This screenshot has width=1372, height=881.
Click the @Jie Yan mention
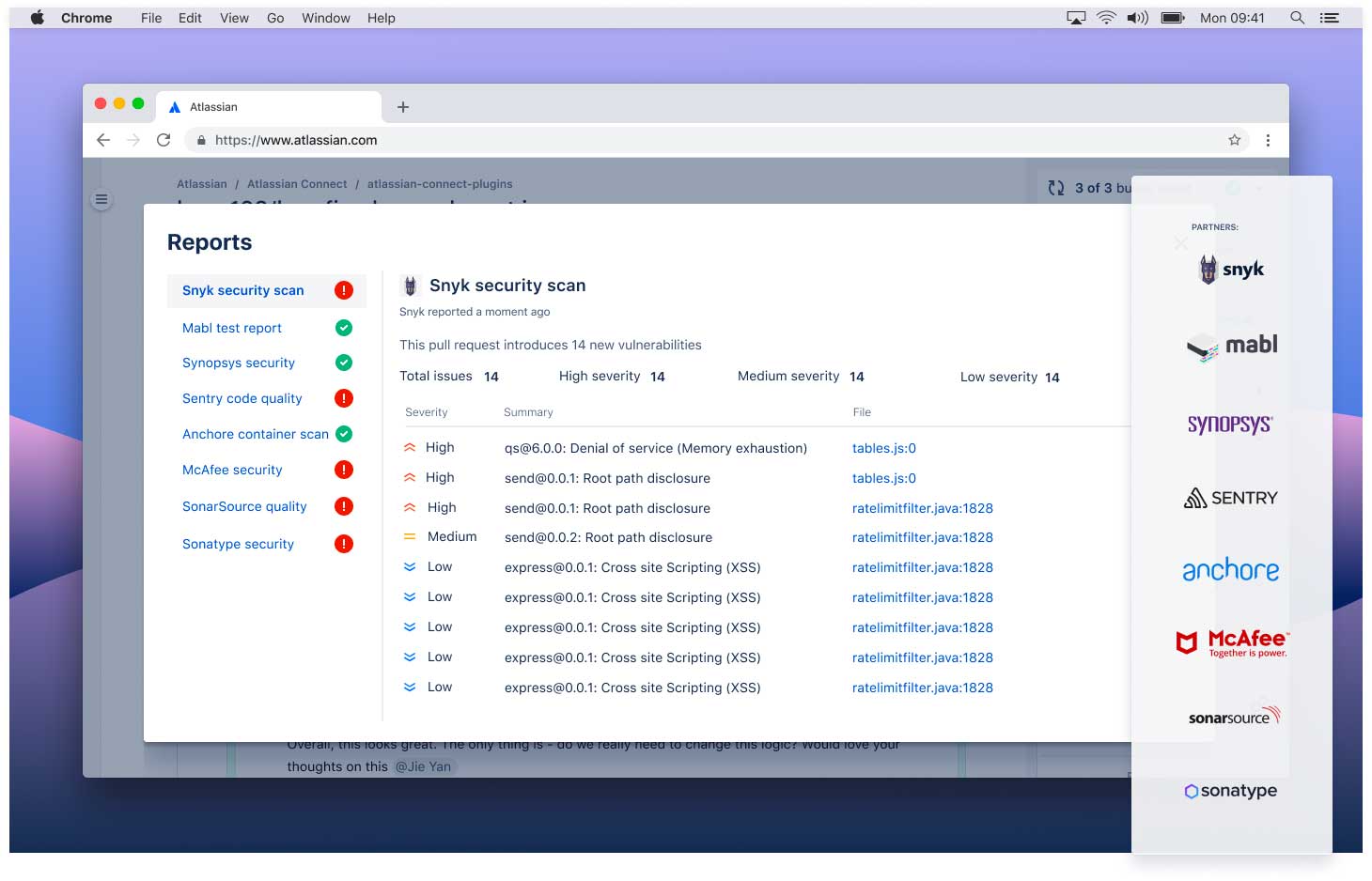[x=423, y=766]
